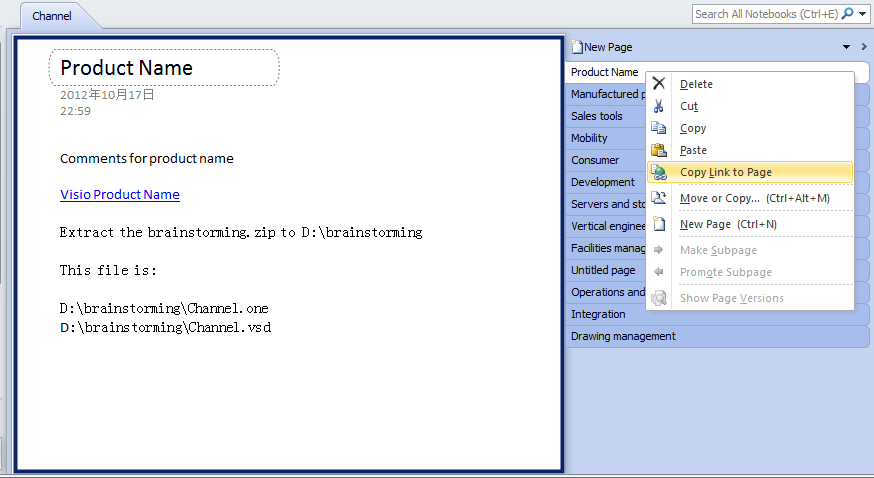Click the text This file is:
874x478 pixels.
click(x=108, y=270)
